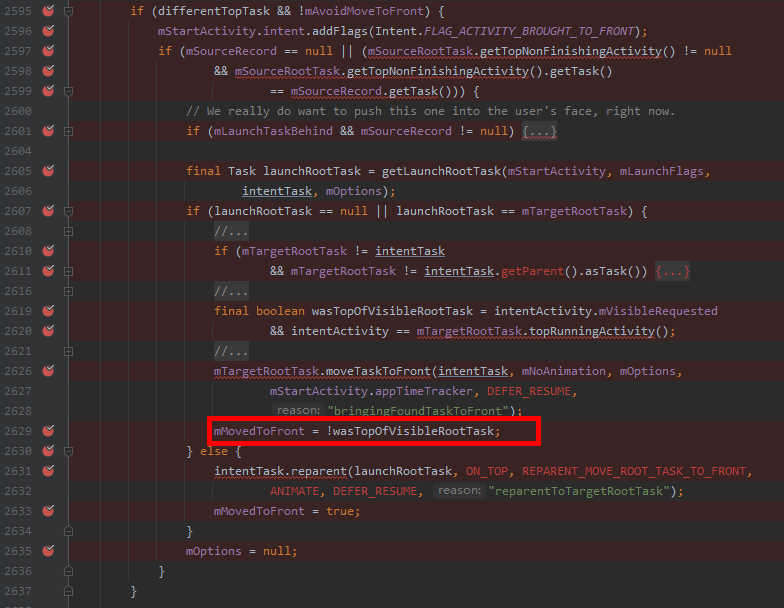Screen dimensions: 784x608
Task: Click the moveTaskToFront method call
Action: [378, 371]
